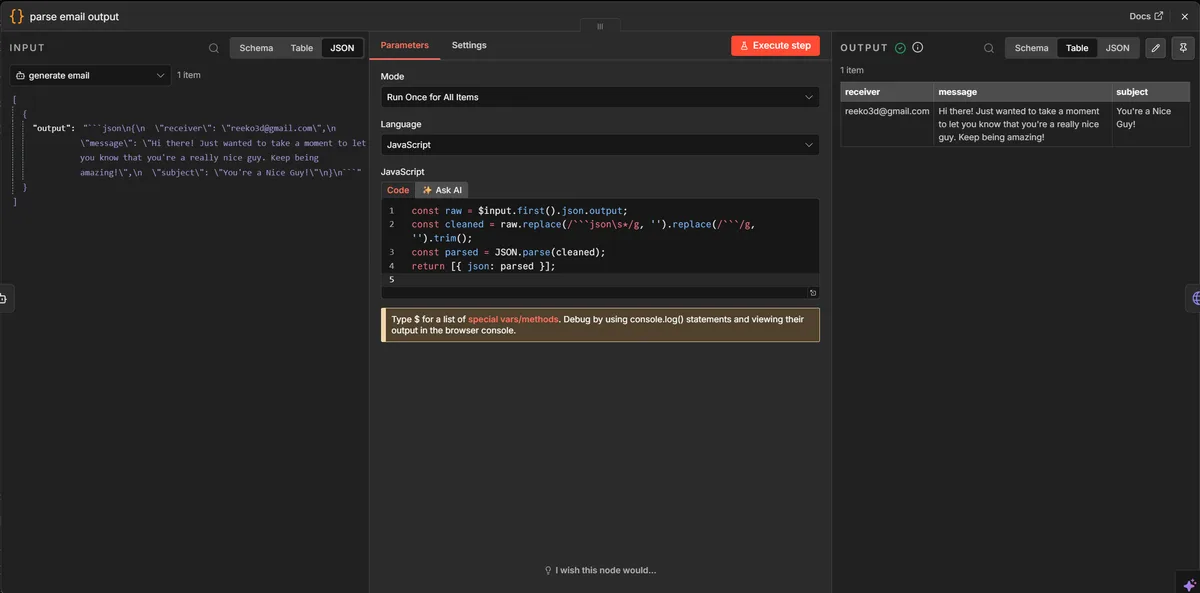The height and width of the screenshot is (593, 1200).
Task: Click the generate email node icon
Action: [x=21, y=74]
